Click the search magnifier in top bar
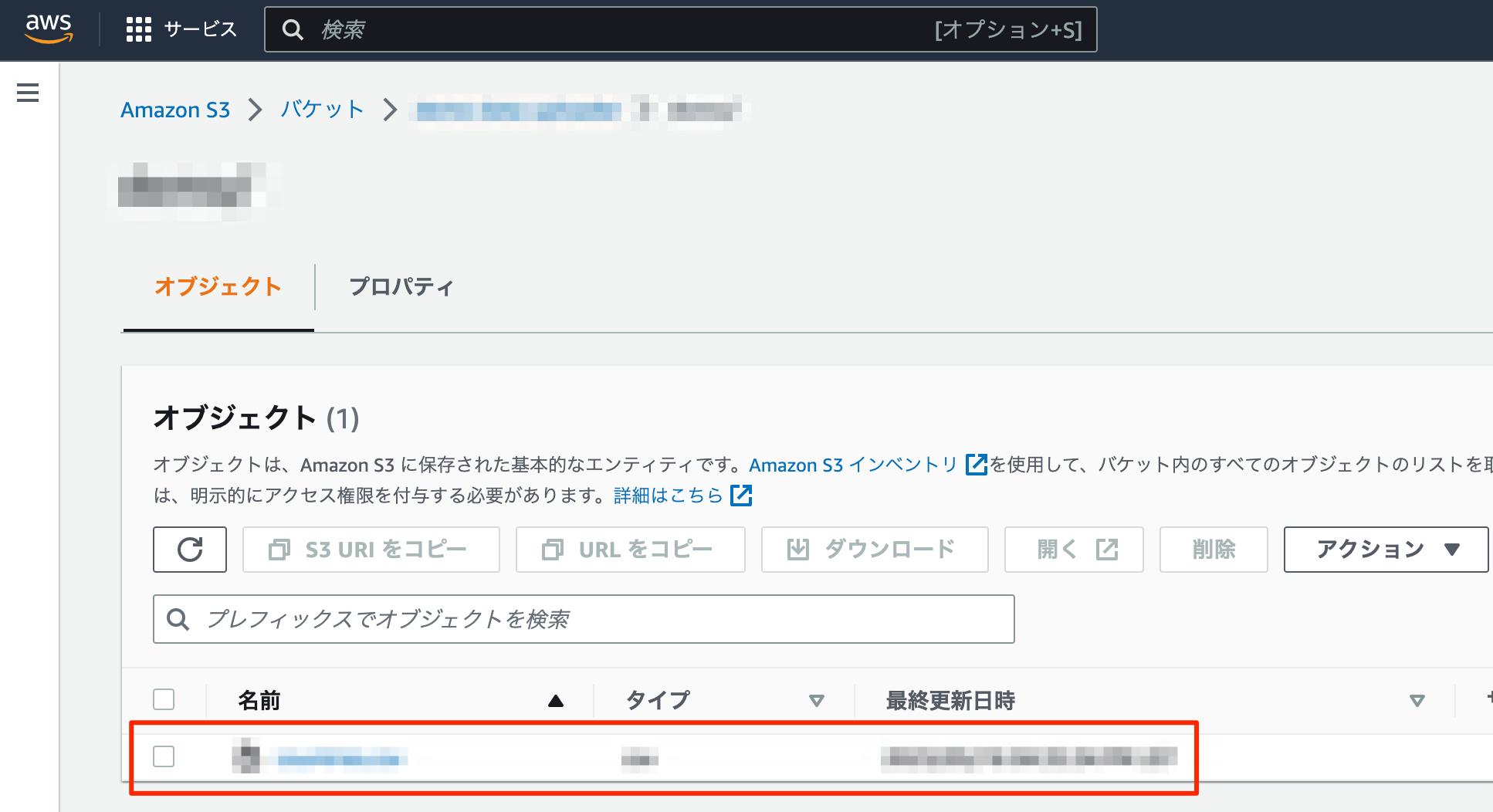Image resolution: width=1493 pixels, height=812 pixels. pos(293,29)
